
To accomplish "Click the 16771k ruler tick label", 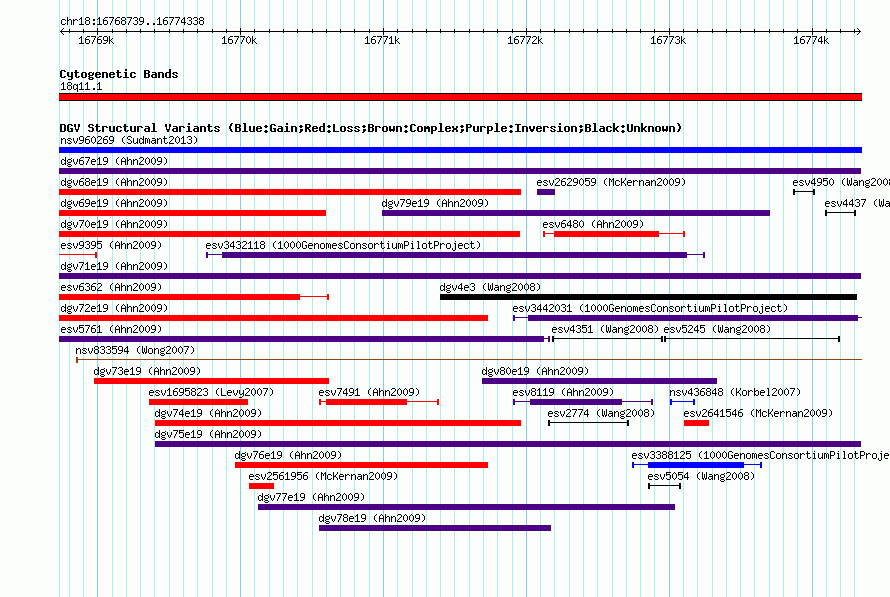I will tap(382, 40).
